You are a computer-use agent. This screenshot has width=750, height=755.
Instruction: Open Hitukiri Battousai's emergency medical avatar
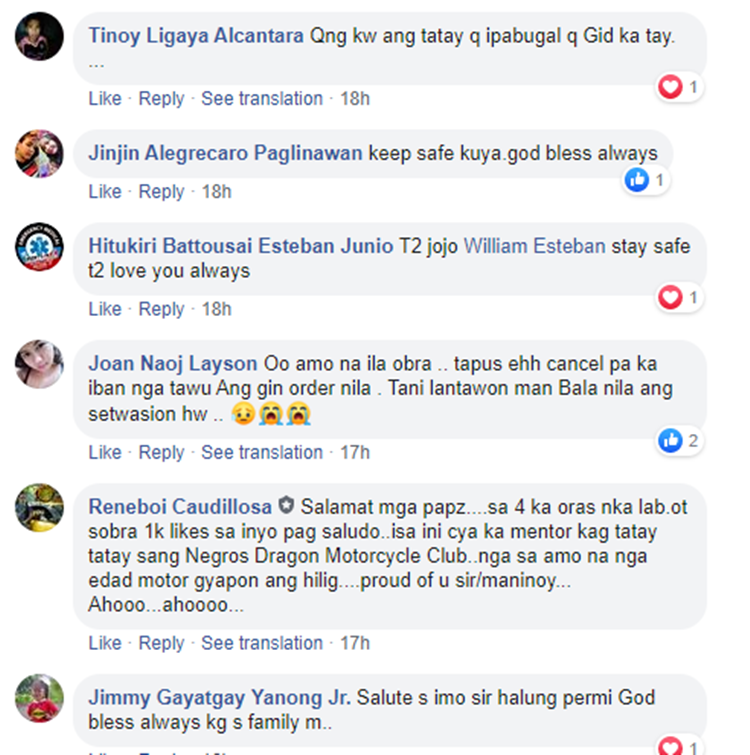[x=39, y=247]
